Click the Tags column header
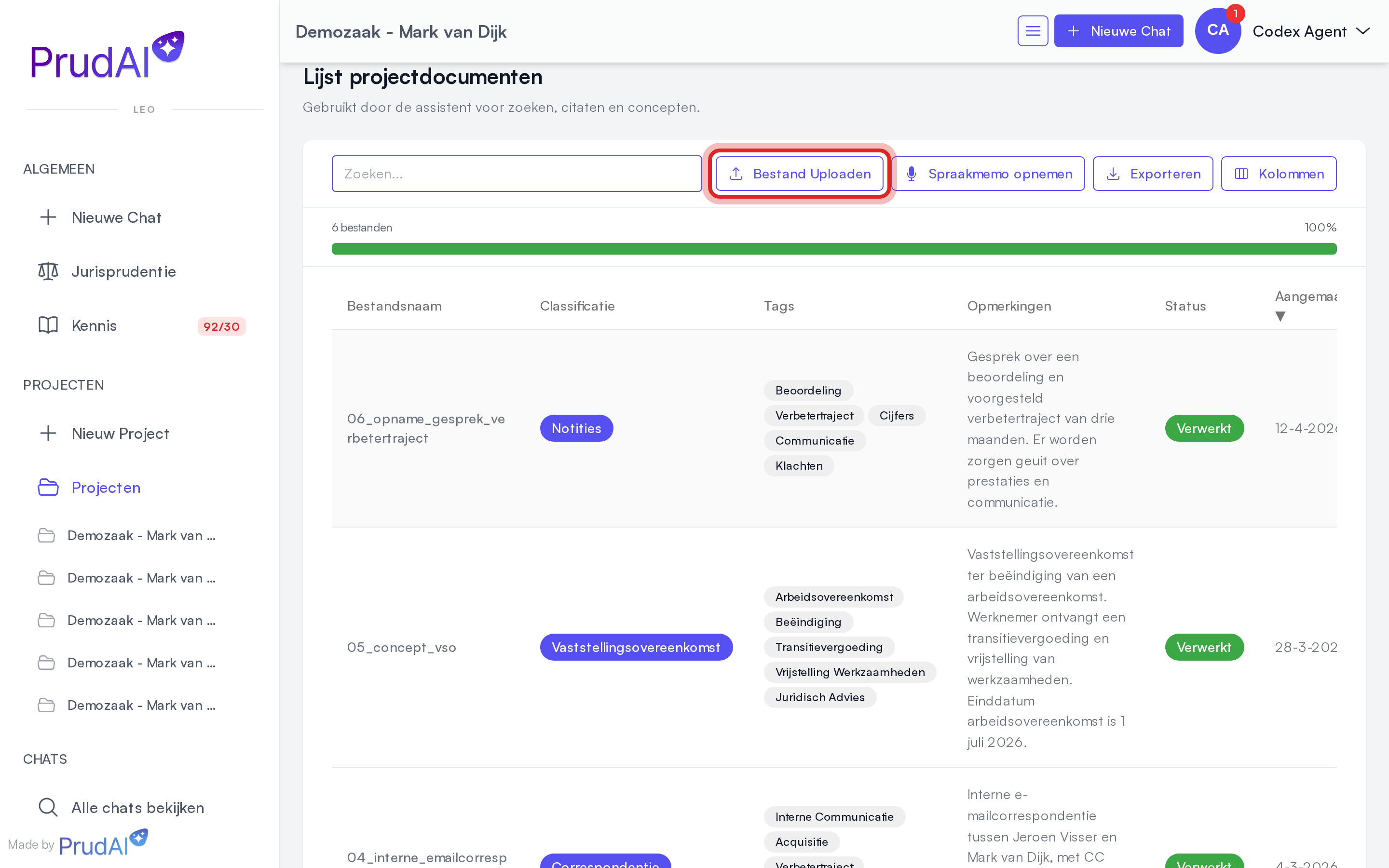Screen dimensions: 1389x868 click(x=779, y=306)
